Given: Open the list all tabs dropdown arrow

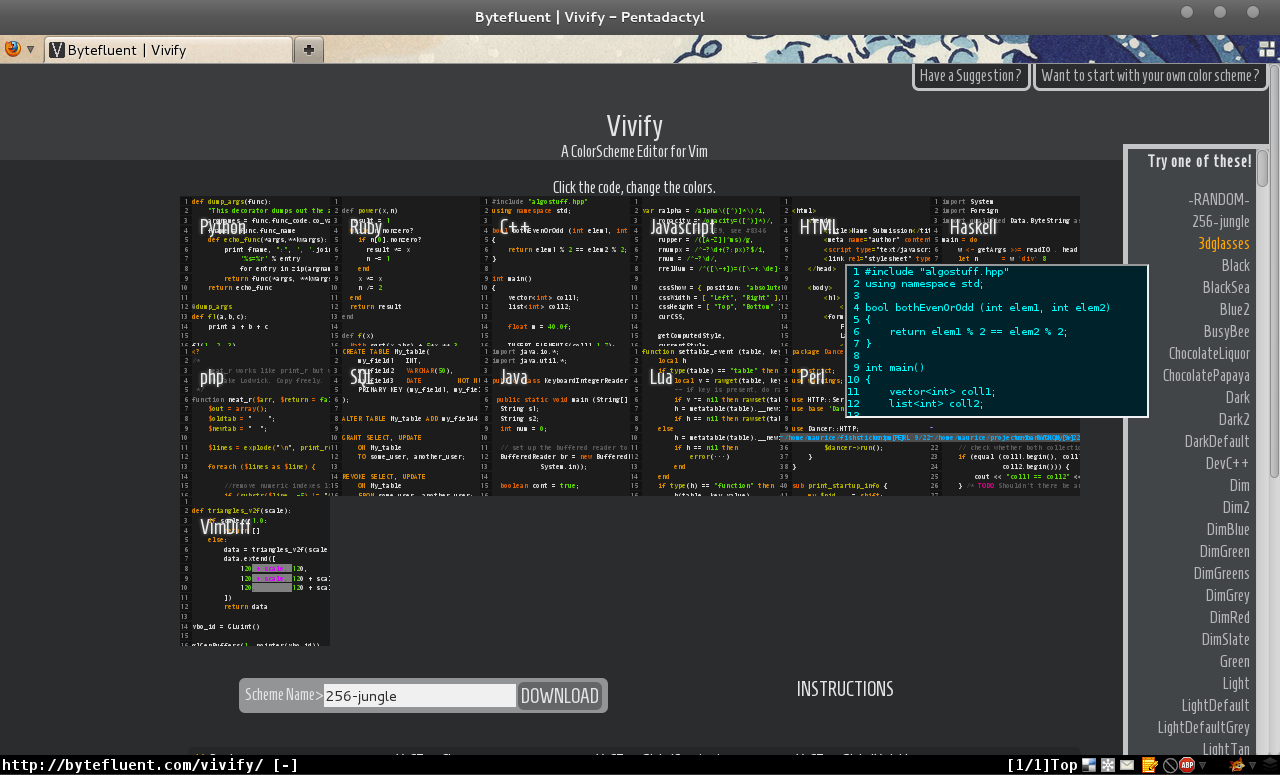Looking at the screenshot, I should (1241, 49).
